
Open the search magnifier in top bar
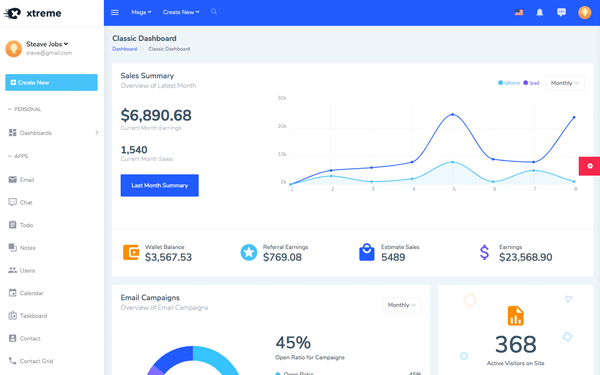(214, 12)
